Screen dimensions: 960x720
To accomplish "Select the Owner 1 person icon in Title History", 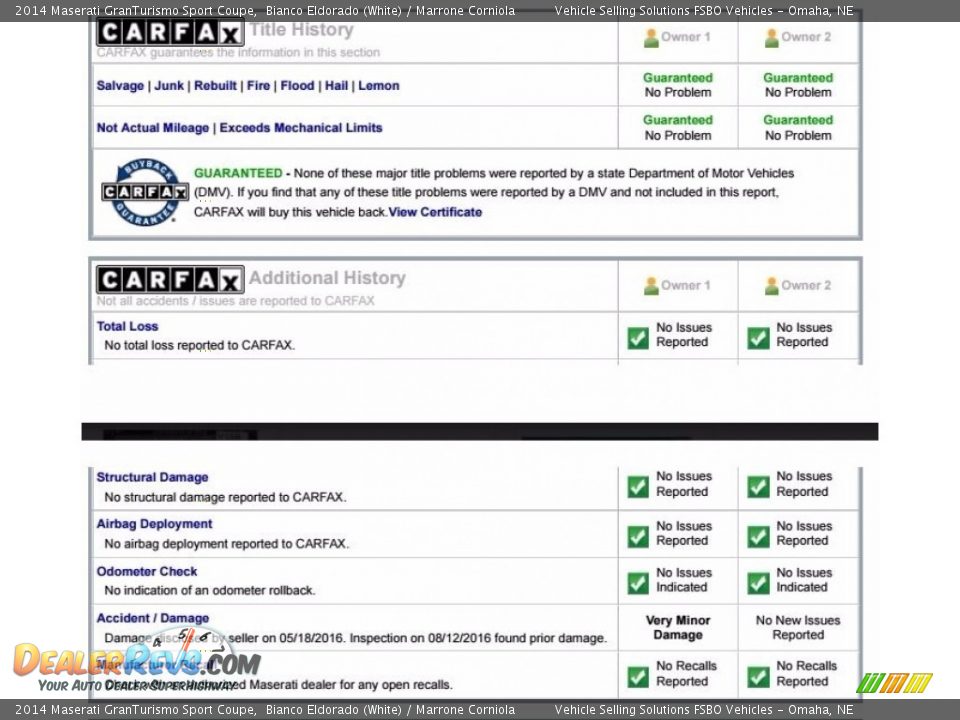I will pyautogui.click(x=651, y=38).
